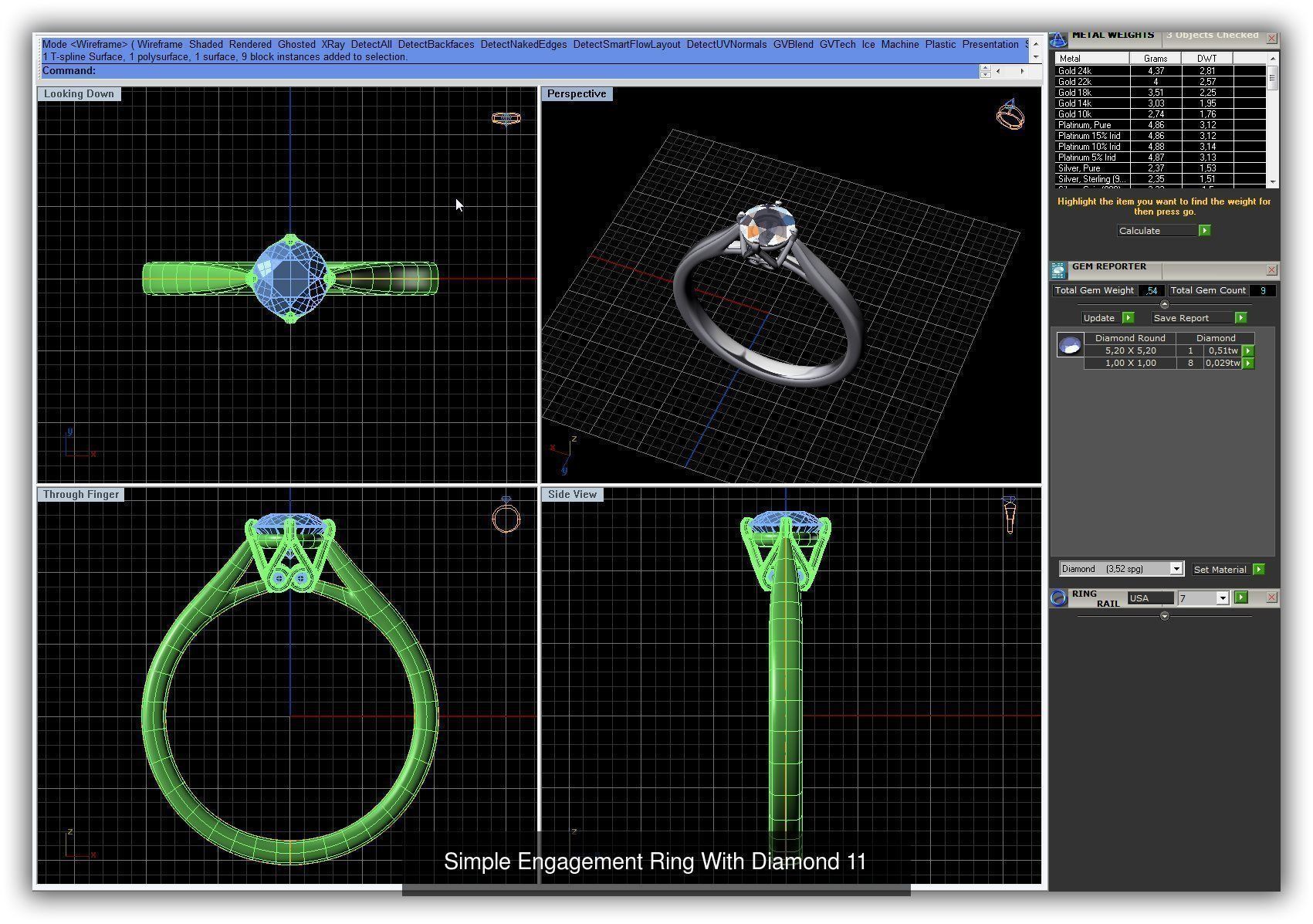
Task: Select the Gold 24k row
Action: [x=1160, y=71]
